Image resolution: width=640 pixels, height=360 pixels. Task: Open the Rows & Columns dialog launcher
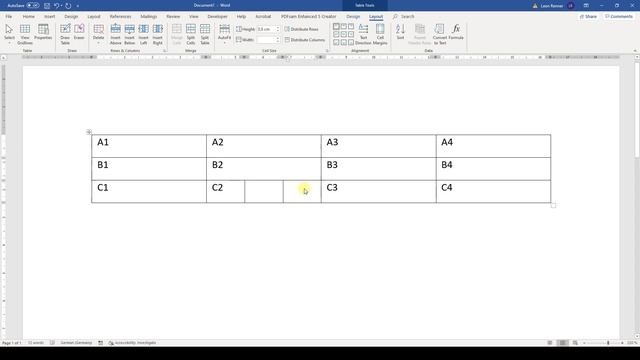tap(165, 51)
